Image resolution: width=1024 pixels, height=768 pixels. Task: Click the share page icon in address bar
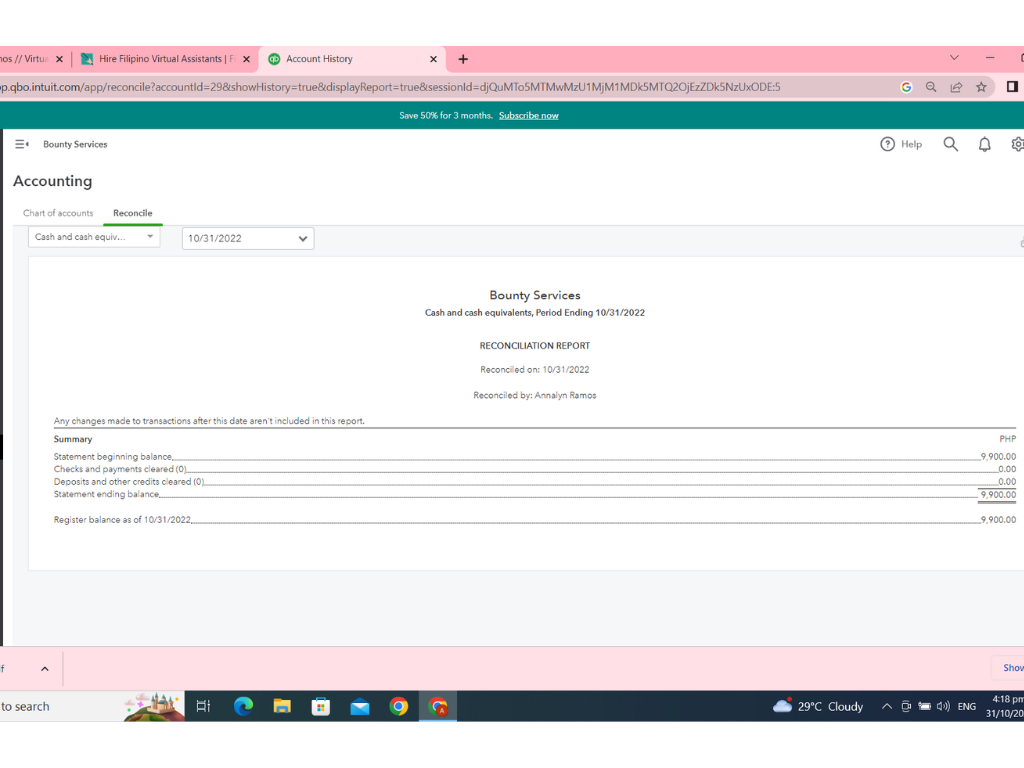click(956, 87)
